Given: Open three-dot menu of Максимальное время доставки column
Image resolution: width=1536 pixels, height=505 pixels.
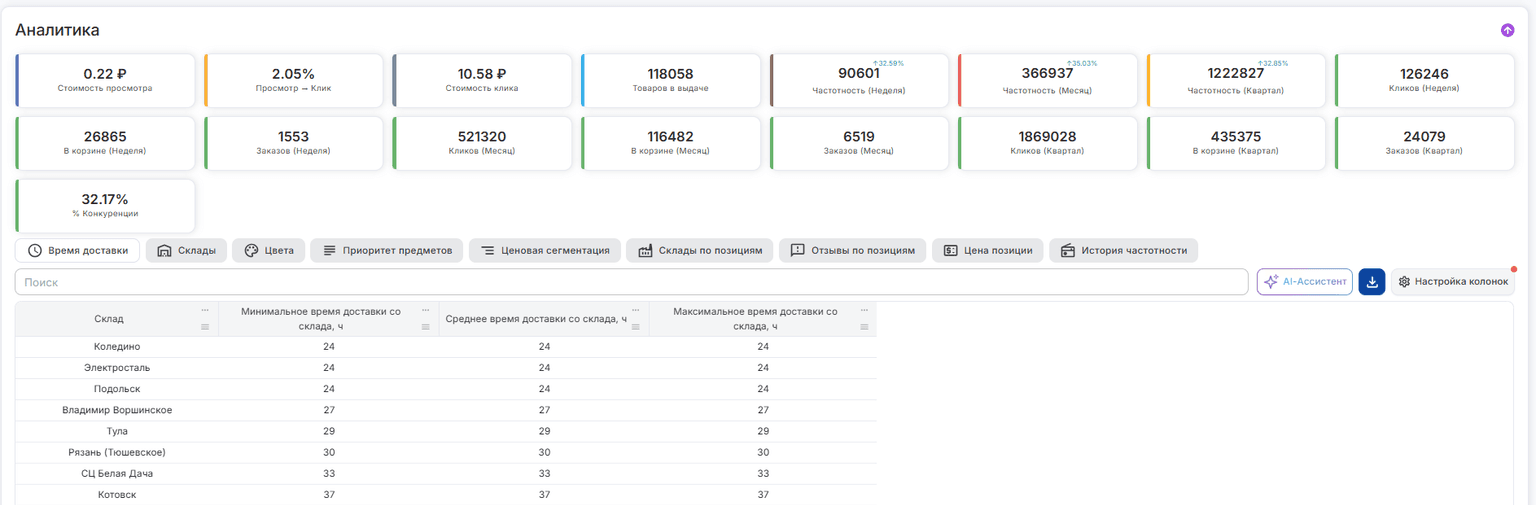Looking at the screenshot, I should tap(864, 310).
